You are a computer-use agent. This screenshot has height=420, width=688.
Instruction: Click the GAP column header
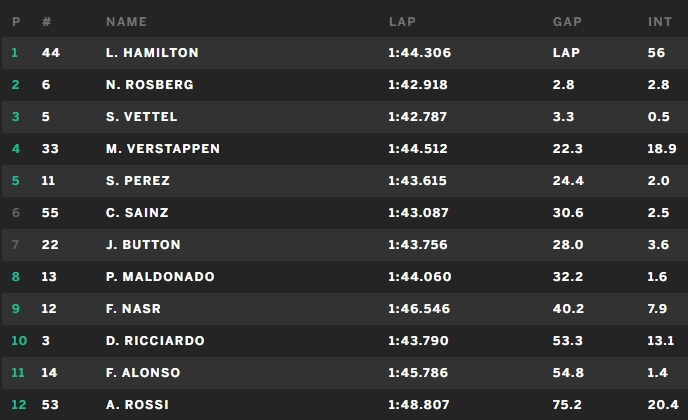pyautogui.click(x=567, y=21)
